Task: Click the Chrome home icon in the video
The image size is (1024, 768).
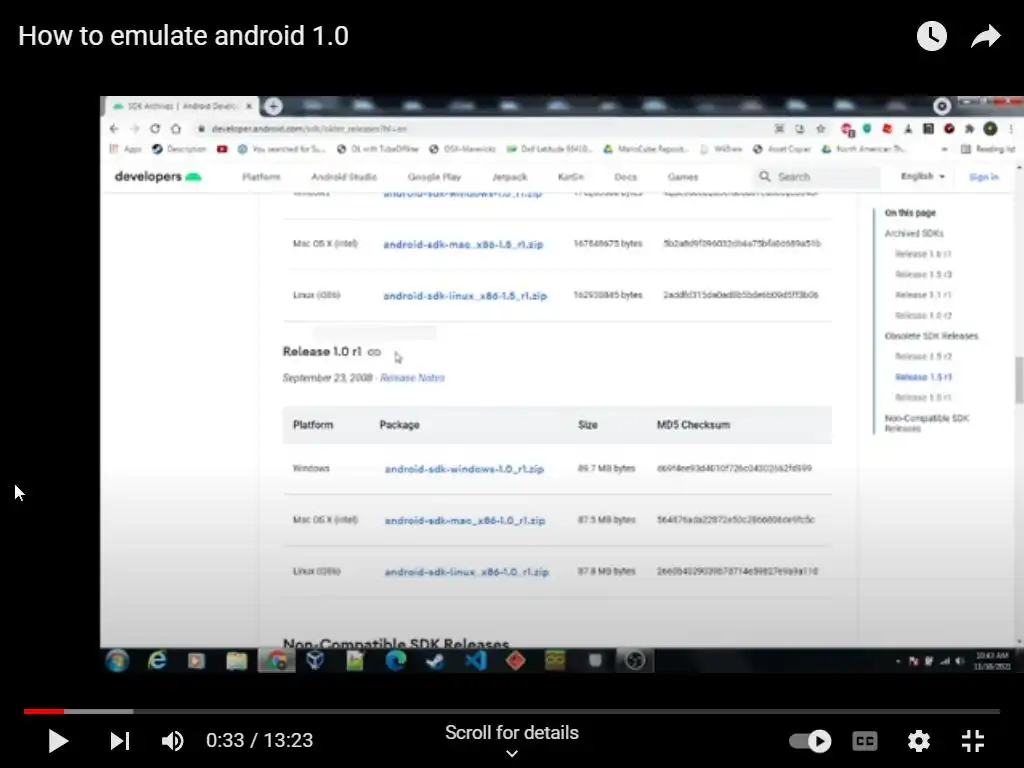Action: tap(176, 129)
